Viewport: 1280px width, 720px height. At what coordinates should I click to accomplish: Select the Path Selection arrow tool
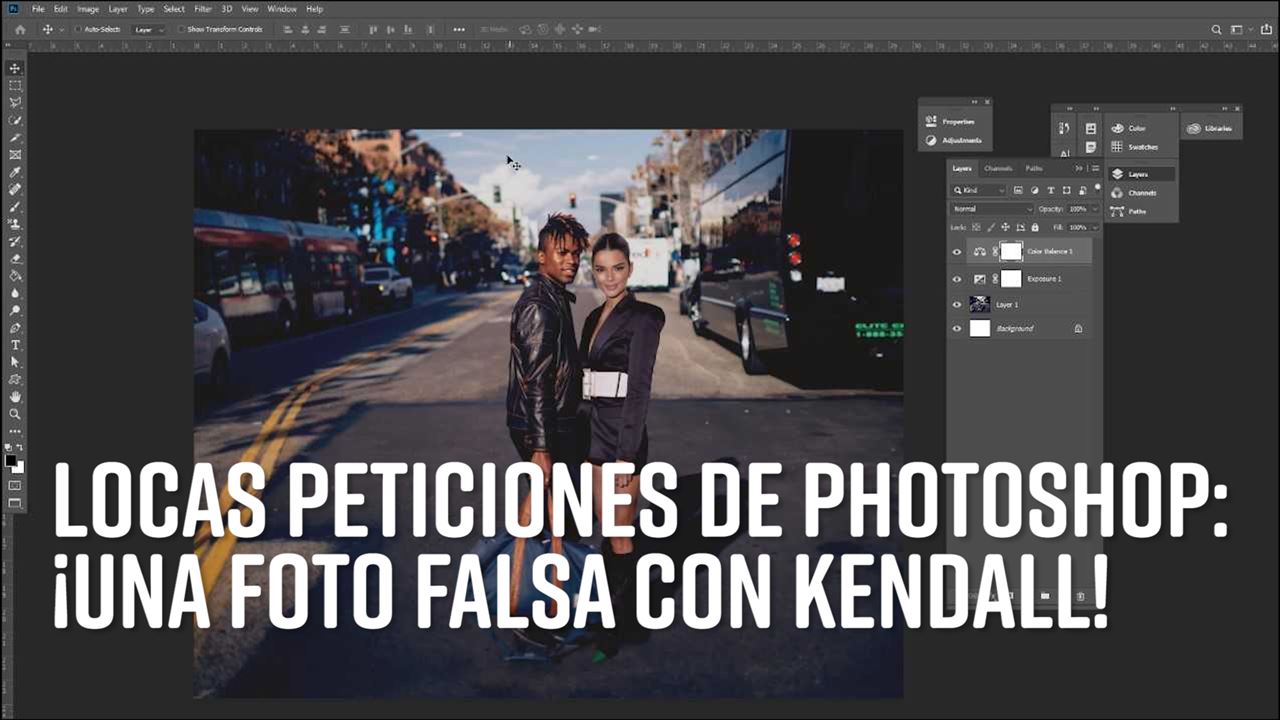[15, 362]
